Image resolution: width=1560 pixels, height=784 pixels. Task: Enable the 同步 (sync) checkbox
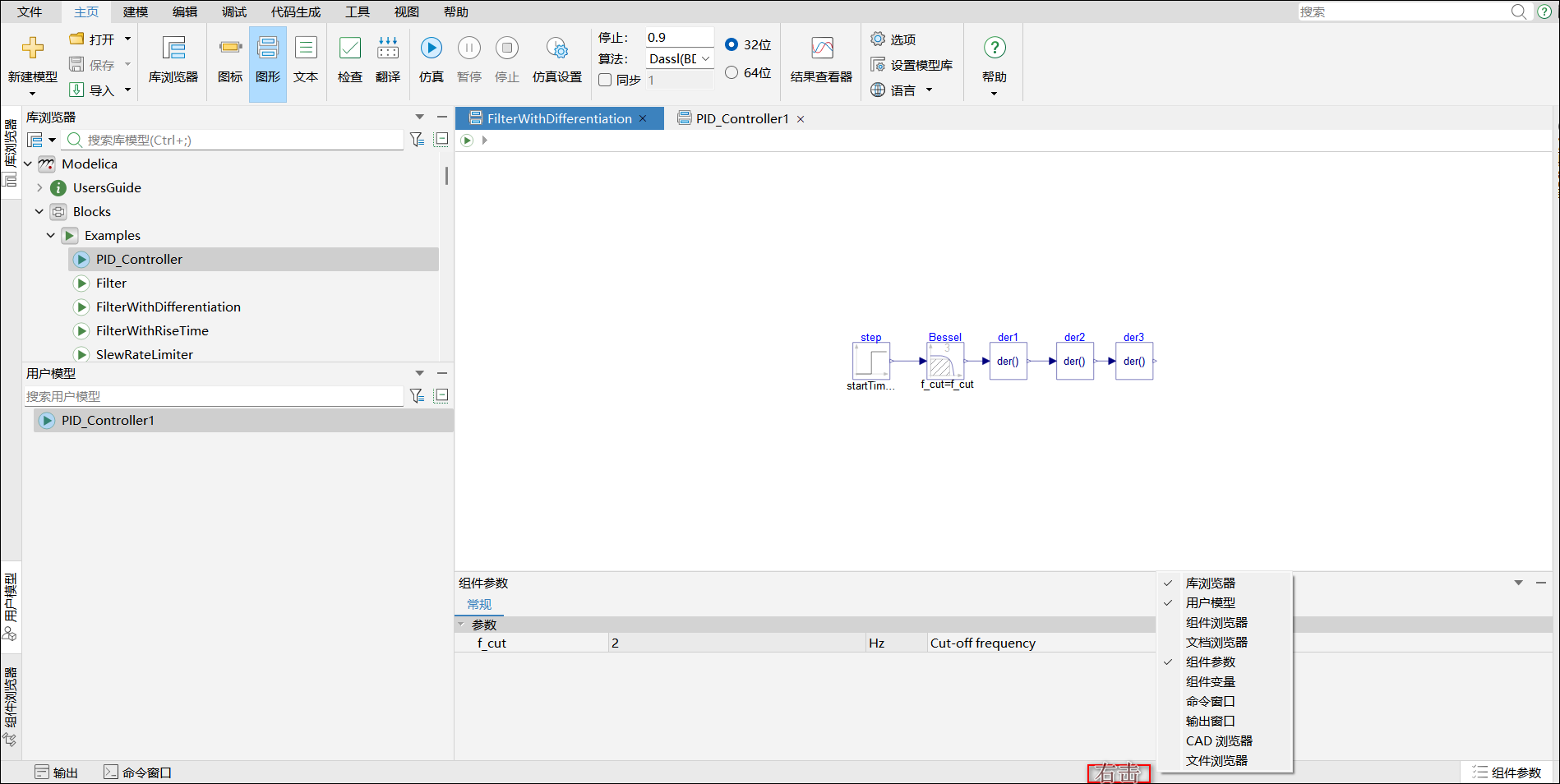(606, 80)
